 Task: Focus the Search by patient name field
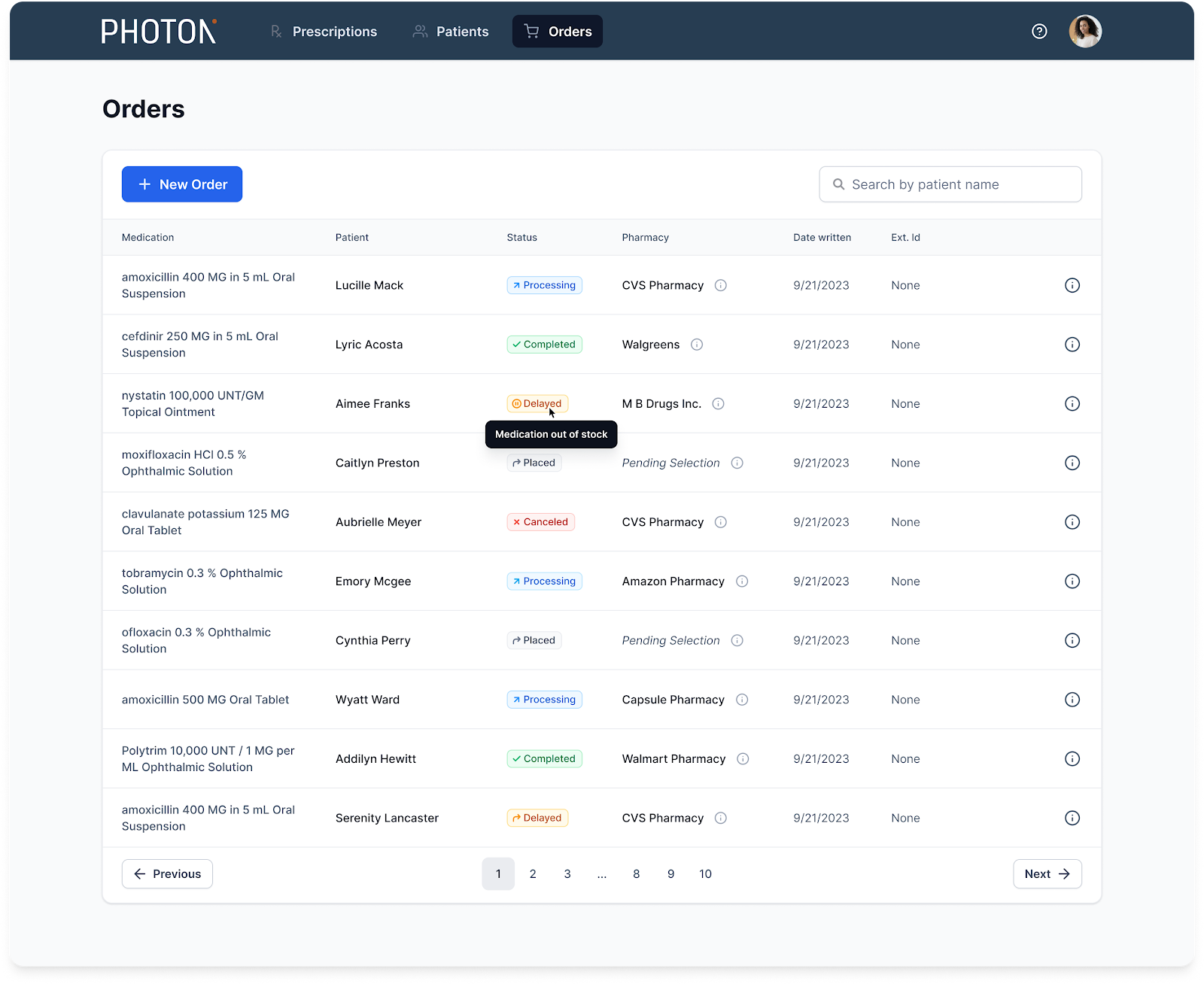click(950, 184)
